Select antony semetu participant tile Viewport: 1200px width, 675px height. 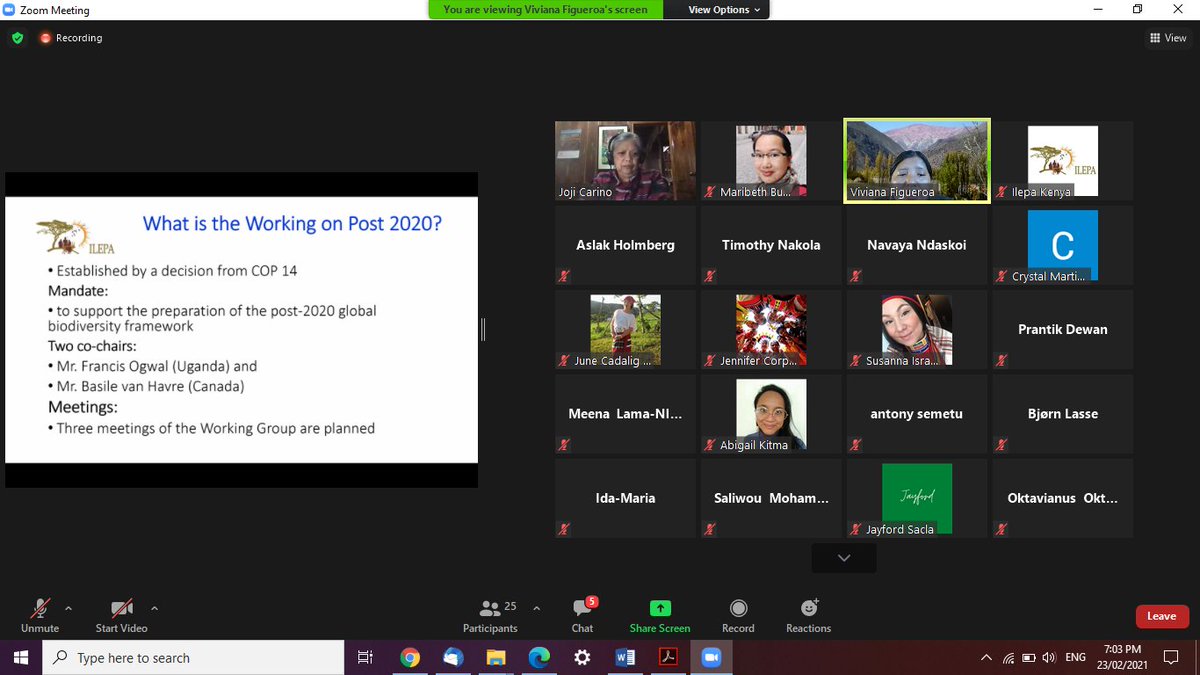916,414
